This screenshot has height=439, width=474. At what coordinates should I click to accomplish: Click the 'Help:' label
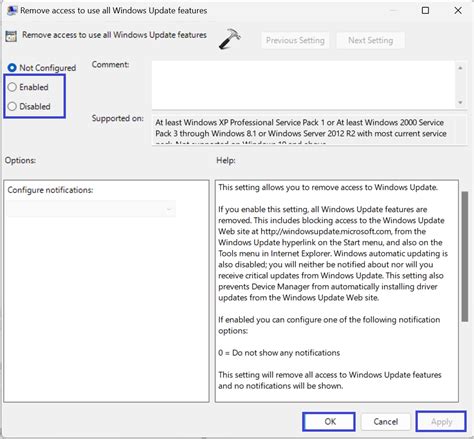click(226, 160)
